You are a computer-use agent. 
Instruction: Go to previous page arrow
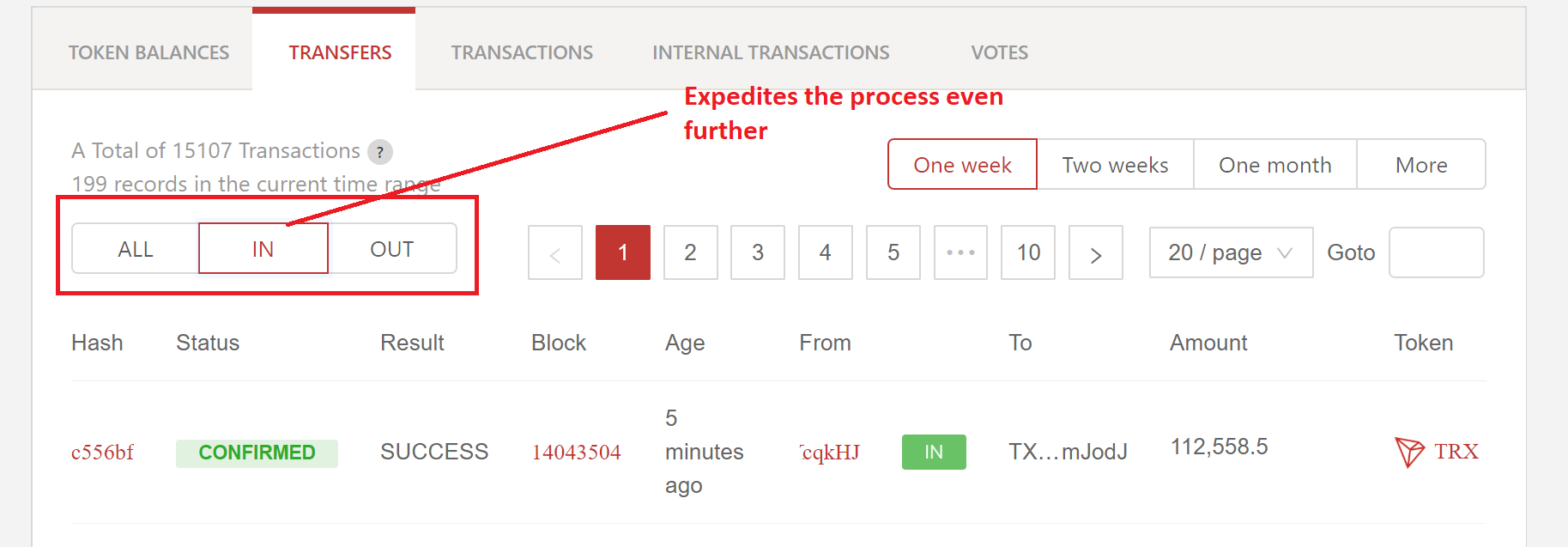pos(554,253)
